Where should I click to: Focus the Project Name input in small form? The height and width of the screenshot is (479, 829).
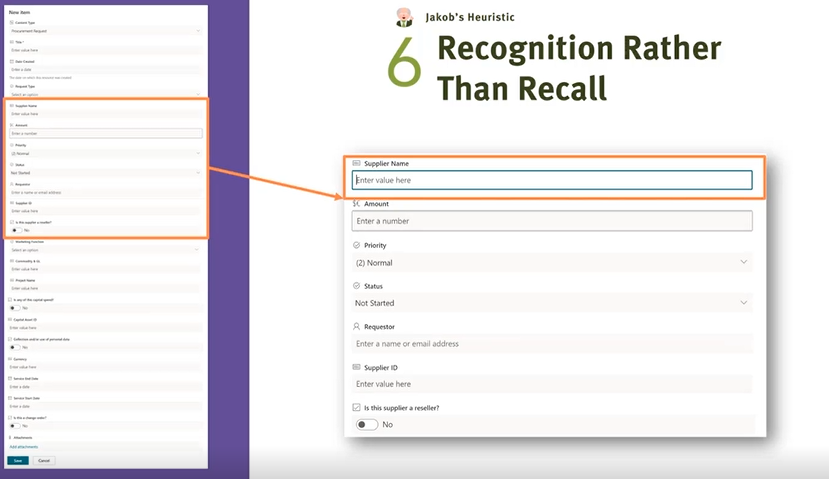(105, 289)
